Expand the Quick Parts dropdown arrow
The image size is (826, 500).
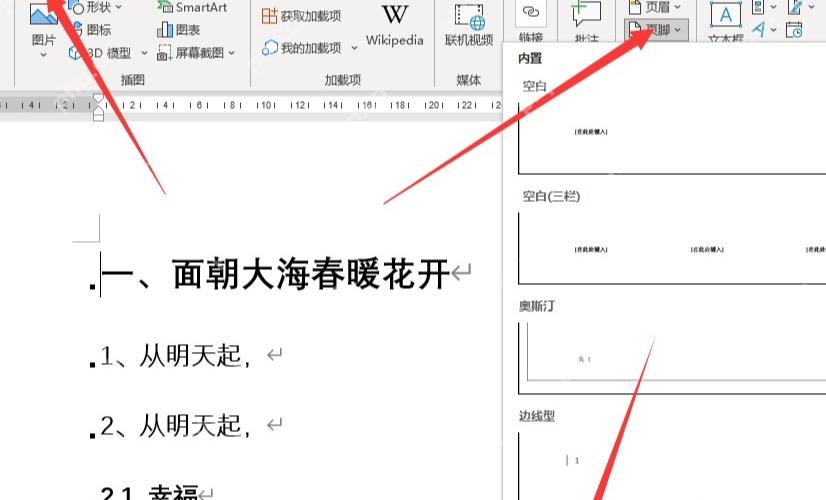point(773,7)
